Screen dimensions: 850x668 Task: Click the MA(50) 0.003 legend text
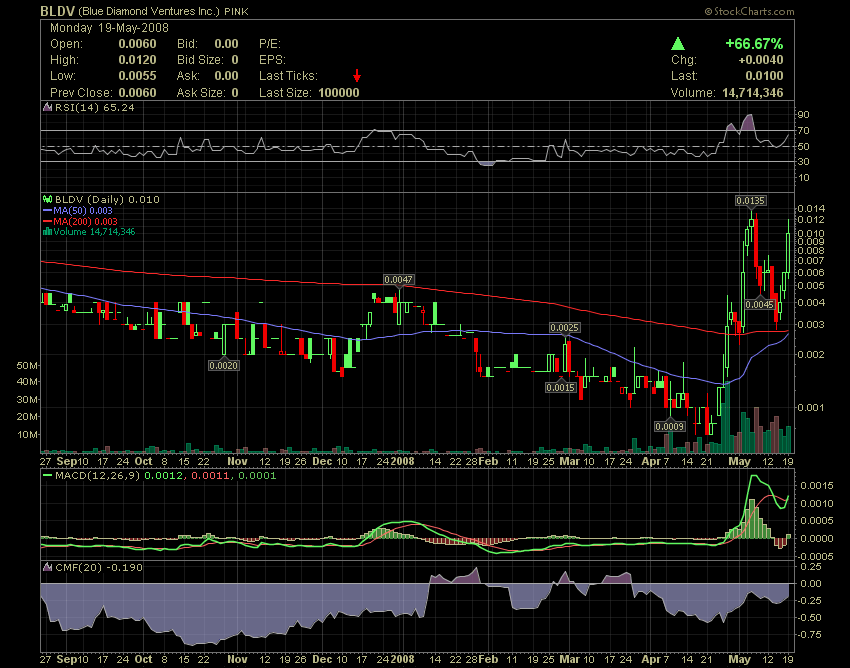[83, 210]
